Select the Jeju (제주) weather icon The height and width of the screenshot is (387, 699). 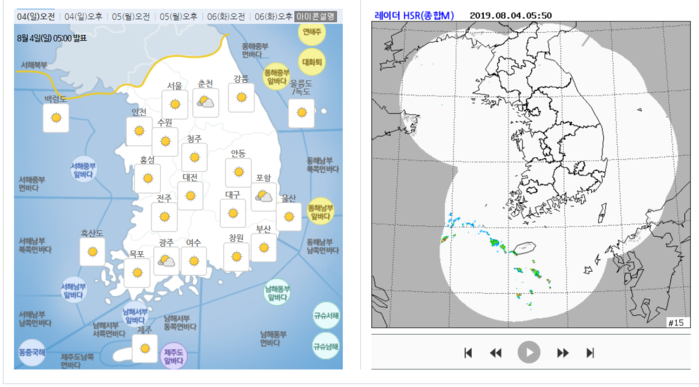click(x=144, y=348)
